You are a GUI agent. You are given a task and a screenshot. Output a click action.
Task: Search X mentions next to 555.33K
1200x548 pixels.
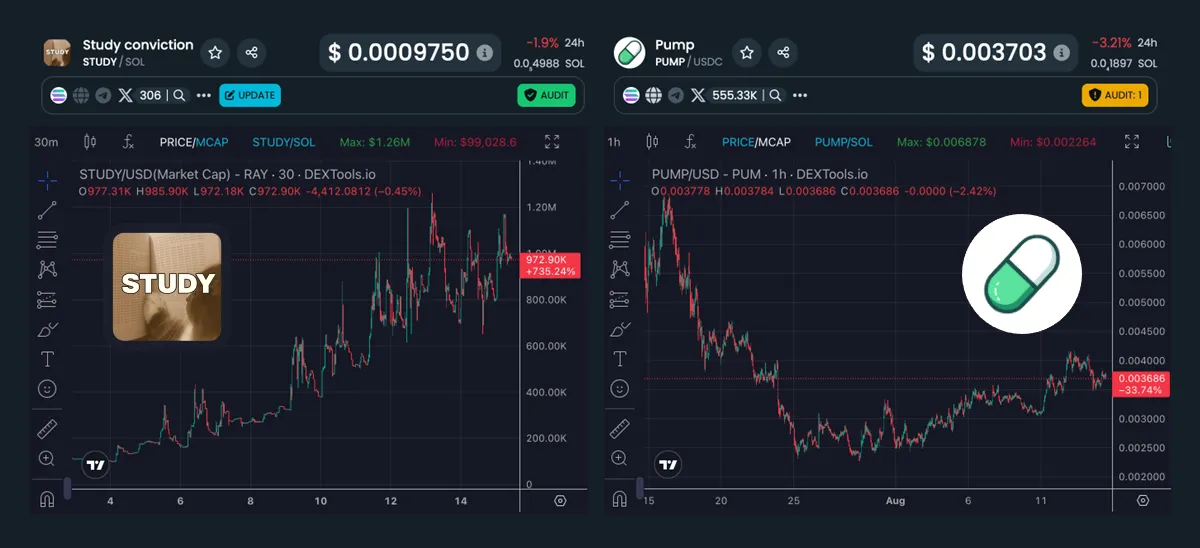pos(774,96)
